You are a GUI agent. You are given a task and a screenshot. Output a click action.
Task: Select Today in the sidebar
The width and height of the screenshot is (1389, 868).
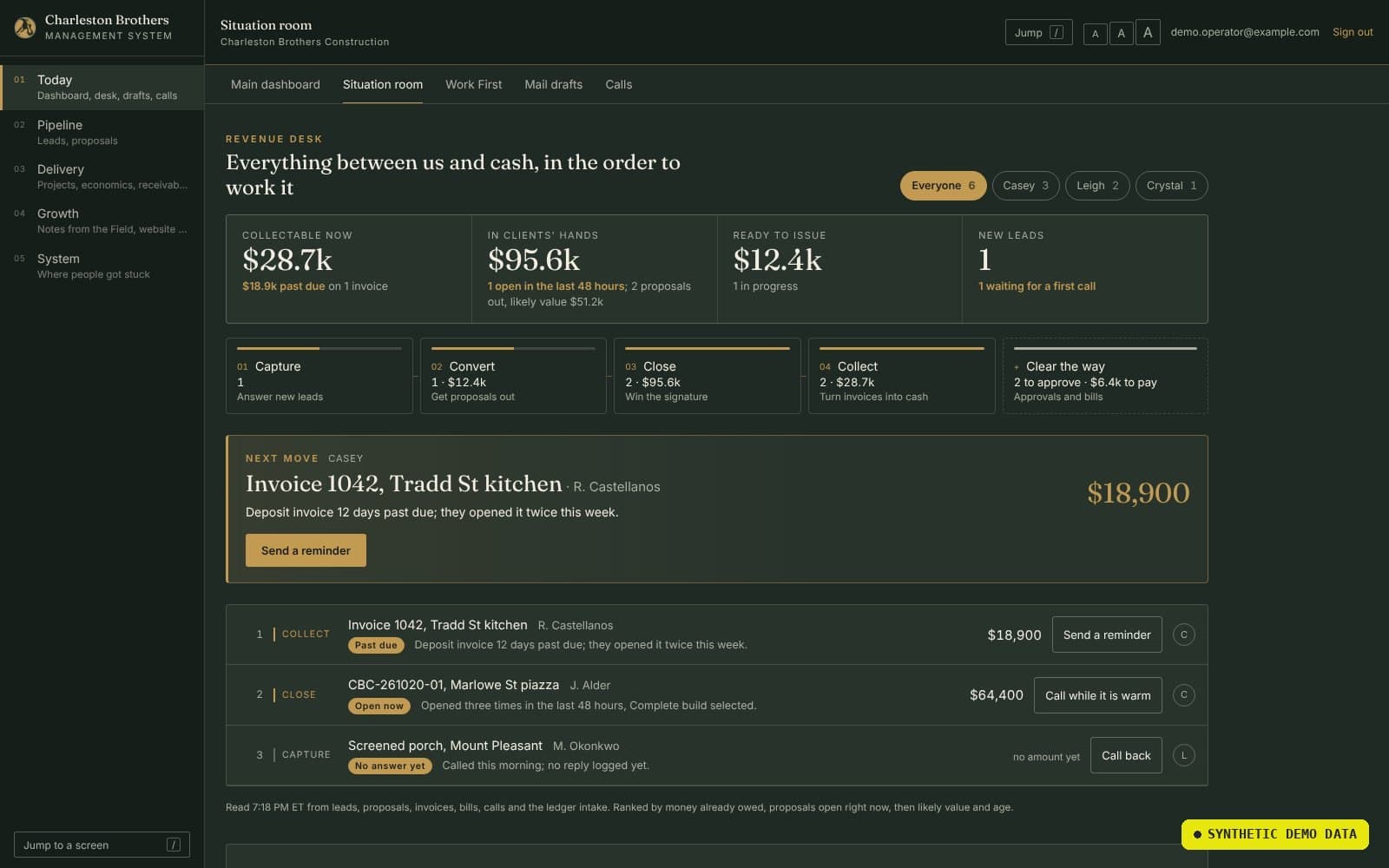102,87
